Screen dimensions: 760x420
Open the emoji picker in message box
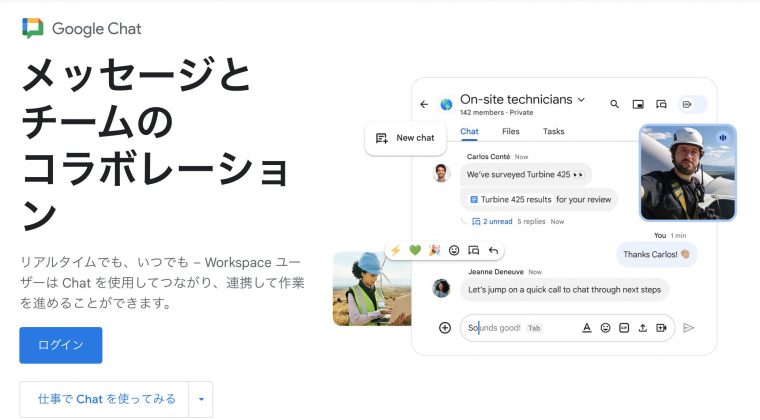(605, 327)
